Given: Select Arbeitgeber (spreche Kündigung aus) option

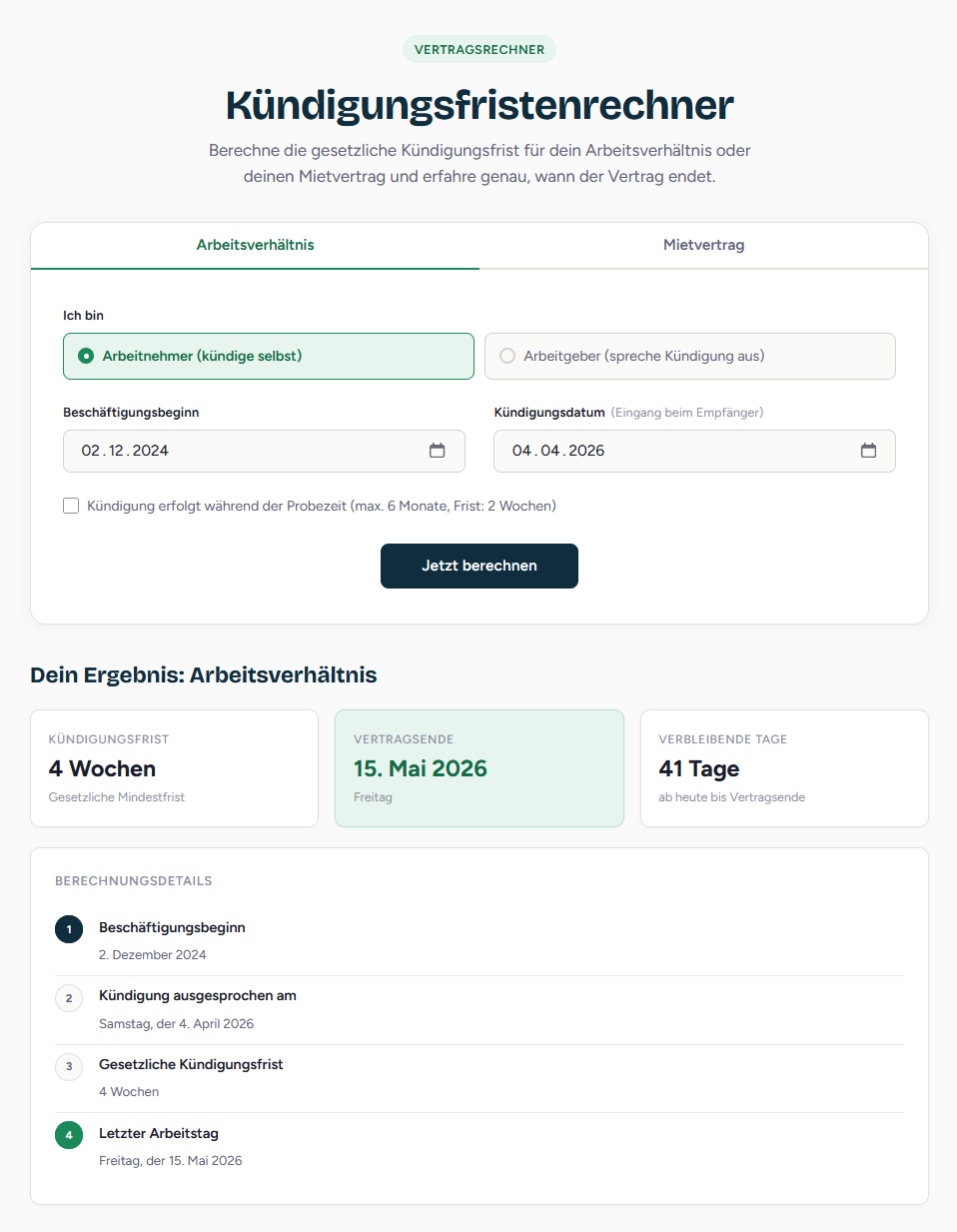Looking at the screenshot, I should [x=690, y=356].
